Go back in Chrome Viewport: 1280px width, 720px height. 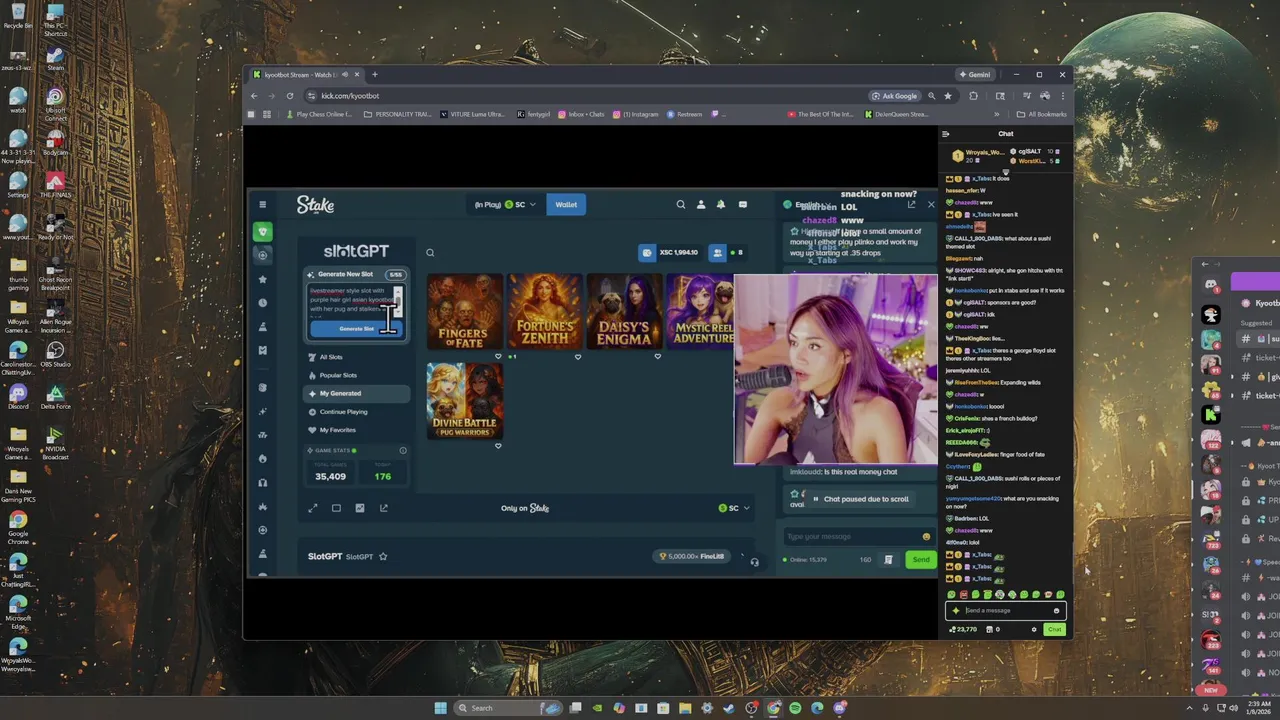[254, 96]
